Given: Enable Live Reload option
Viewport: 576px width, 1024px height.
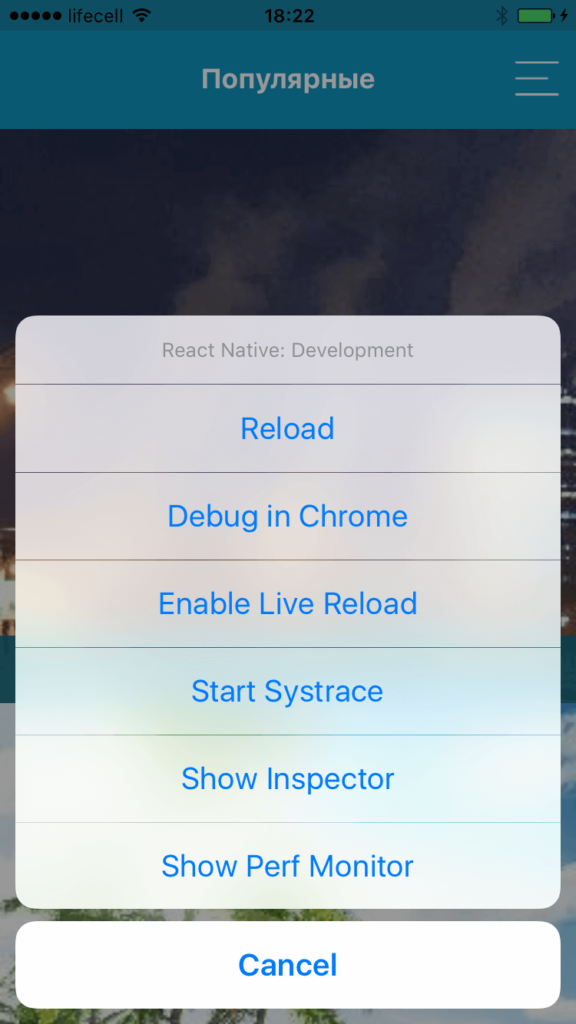Looking at the screenshot, I should coord(288,603).
